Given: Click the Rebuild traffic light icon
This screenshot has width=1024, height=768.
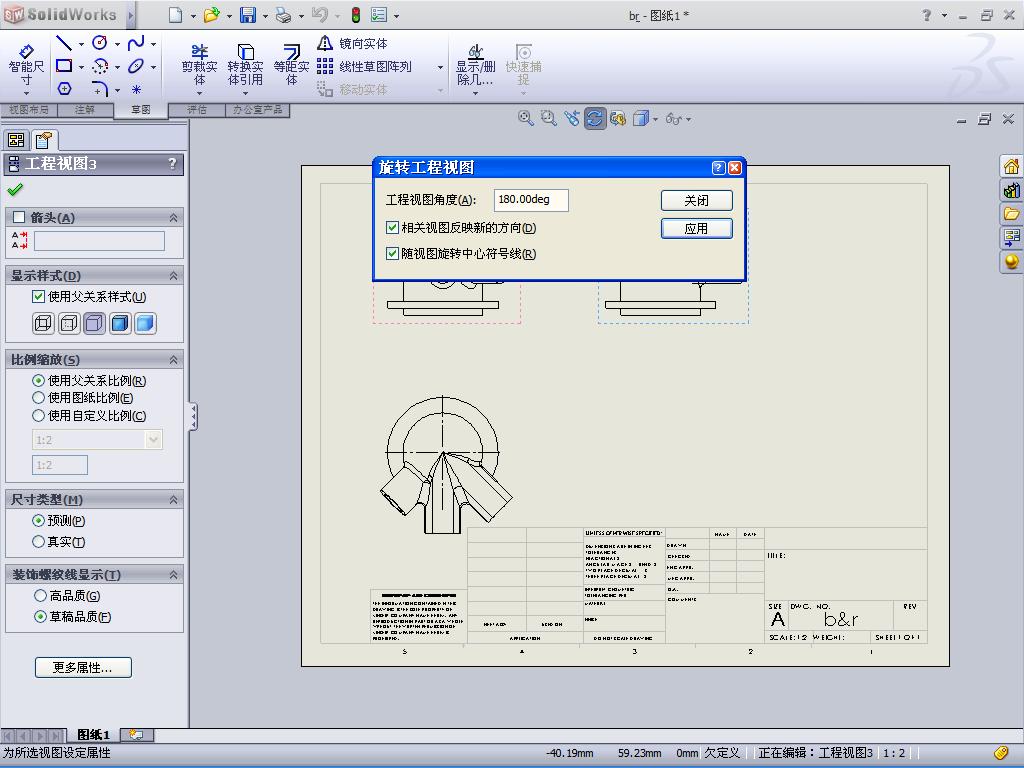Looking at the screenshot, I should (x=356, y=14).
